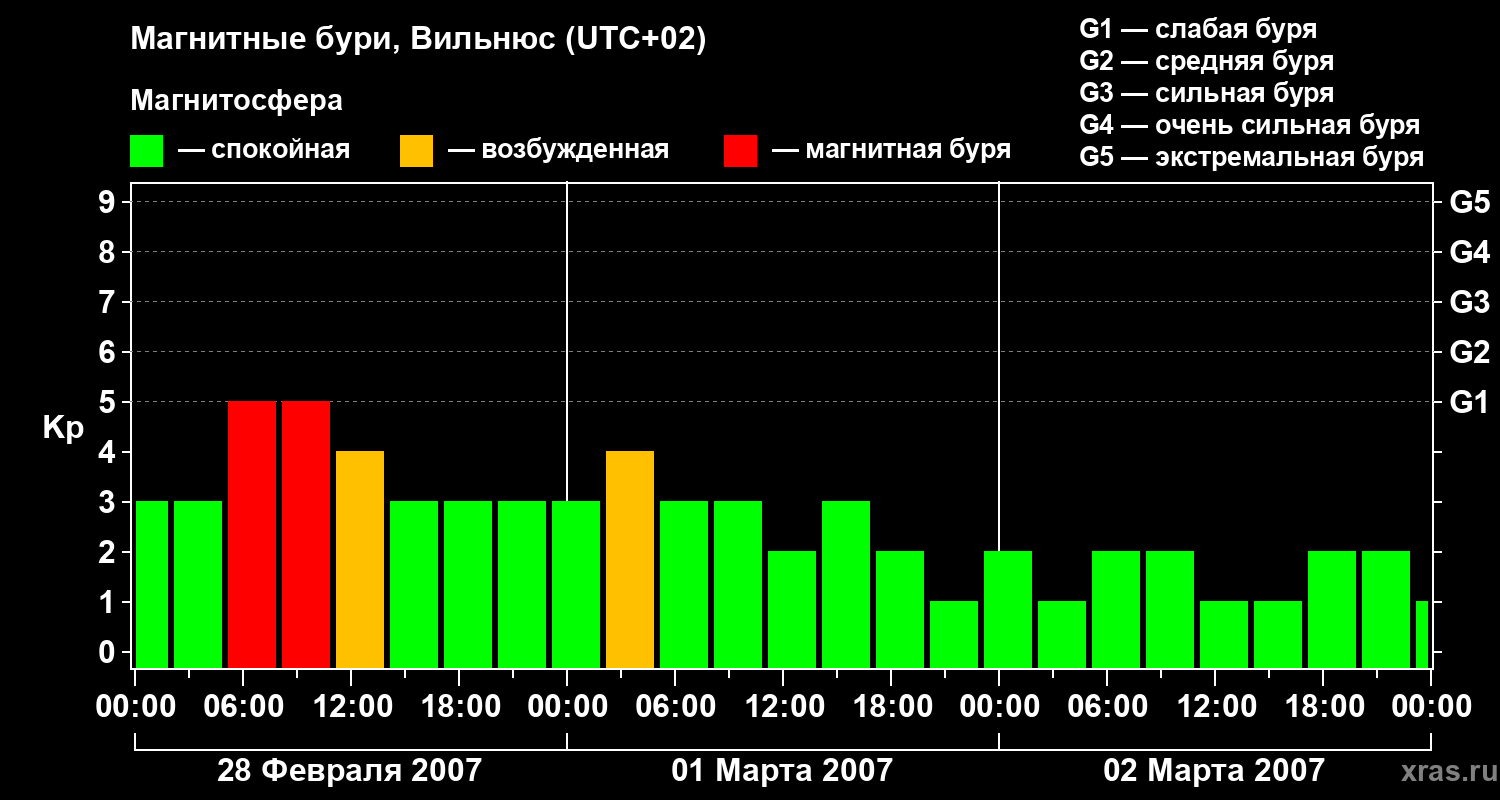The height and width of the screenshot is (800, 1500).
Task: Click the '06:00' time label under 28 Февраля
Action: [243, 707]
